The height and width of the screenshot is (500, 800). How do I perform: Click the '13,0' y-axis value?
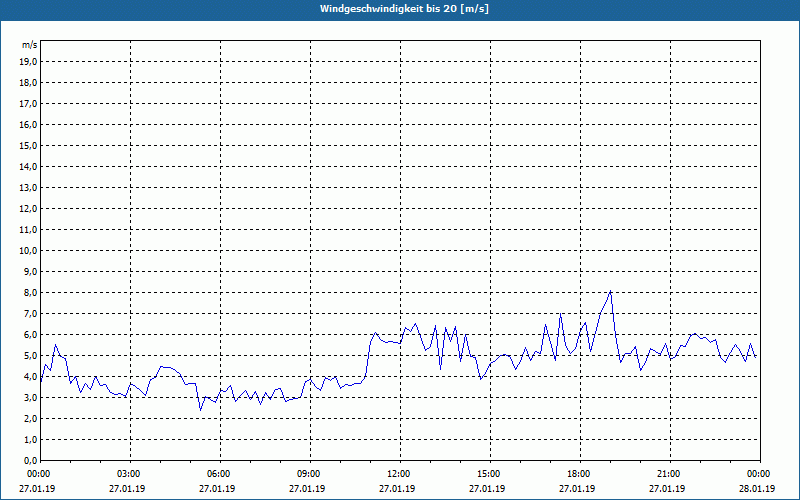(28, 187)
